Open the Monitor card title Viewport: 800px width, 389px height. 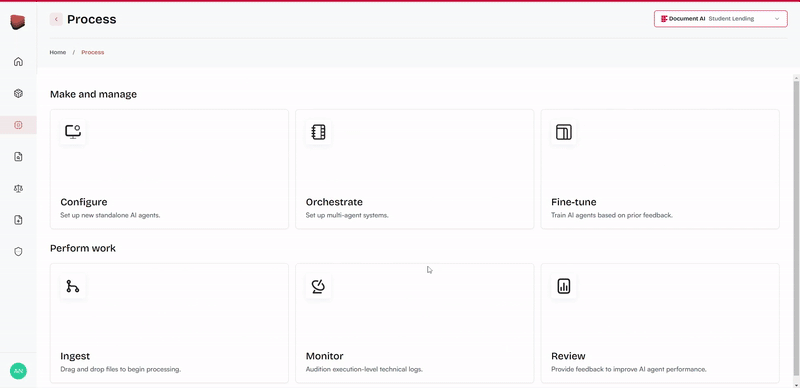pyautogui.click(x=324, y=356)
